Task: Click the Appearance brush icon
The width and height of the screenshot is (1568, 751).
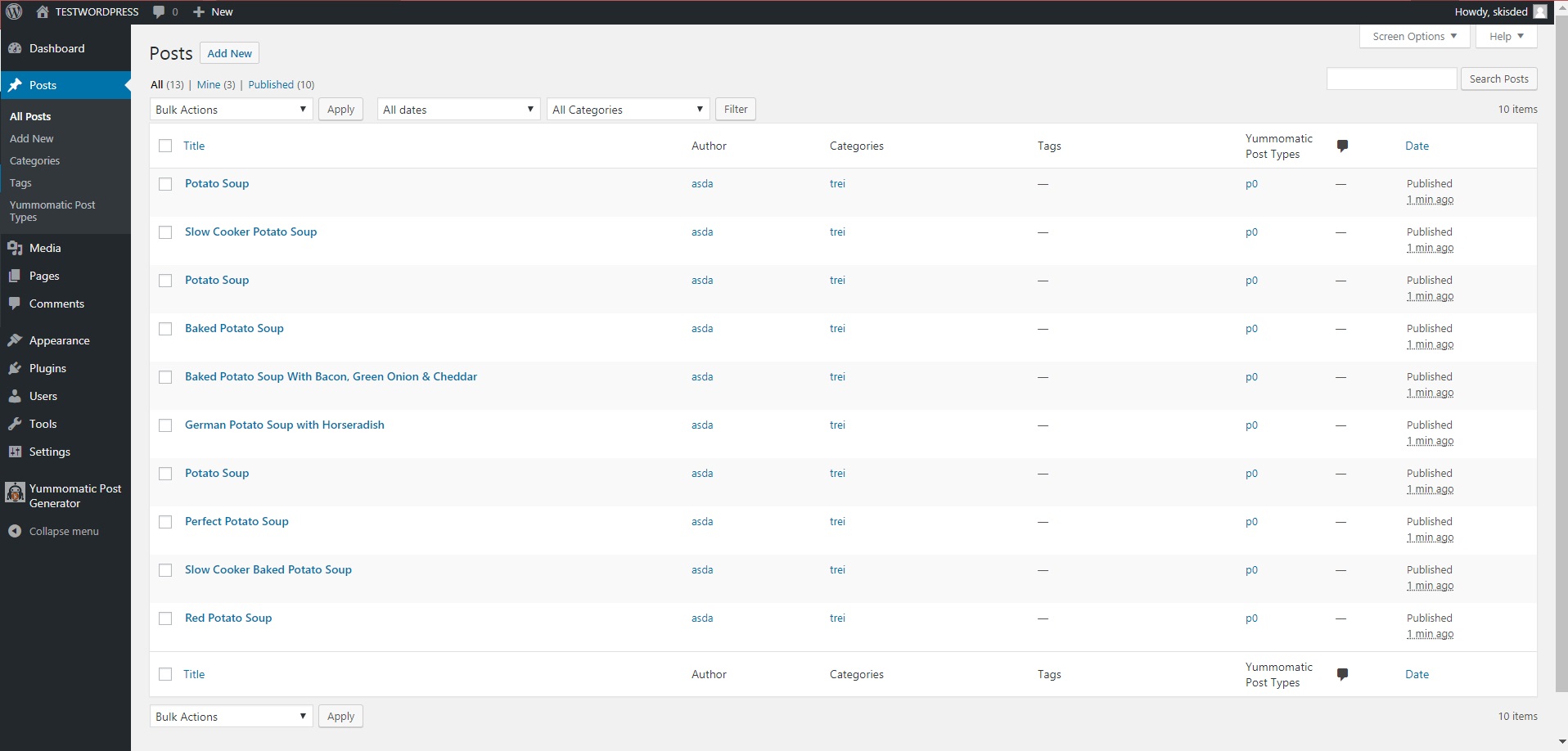Action: pyautogui.click(x=15, y=340)
